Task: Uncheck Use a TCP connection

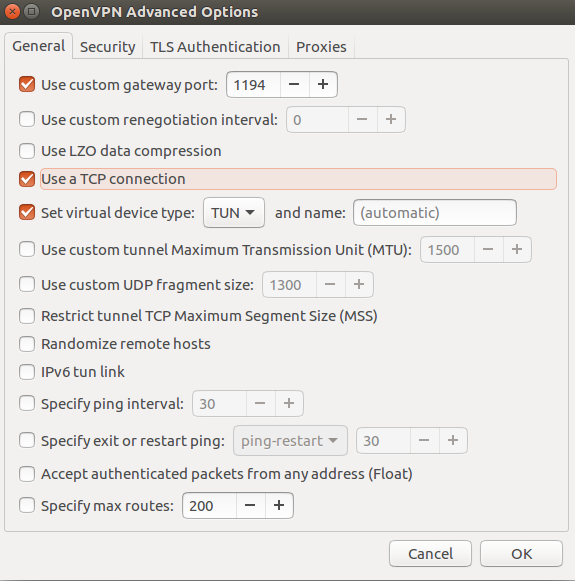Action: tap(27, 179)
